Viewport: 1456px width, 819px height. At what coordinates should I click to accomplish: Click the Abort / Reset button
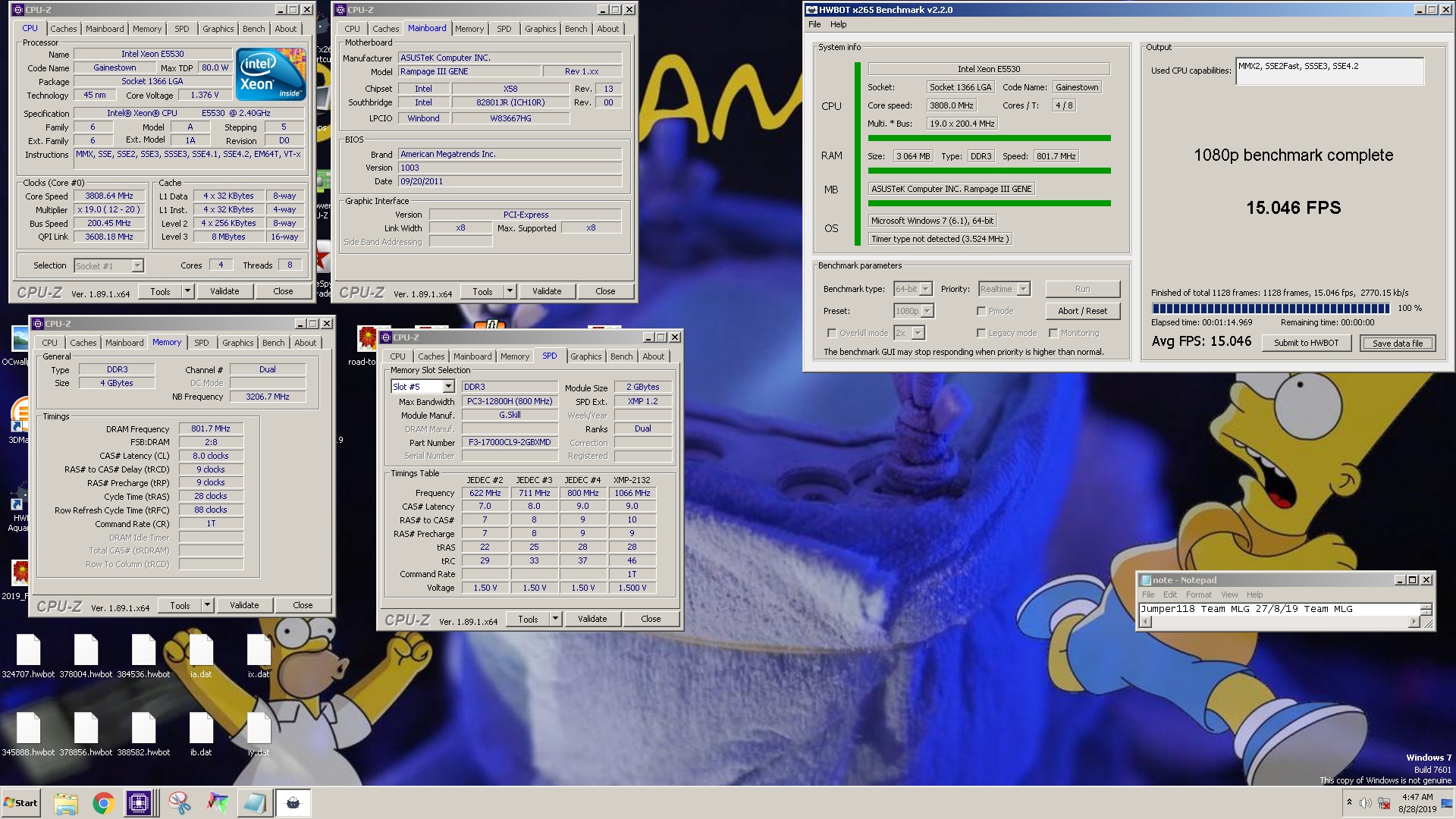point(1082,311)
